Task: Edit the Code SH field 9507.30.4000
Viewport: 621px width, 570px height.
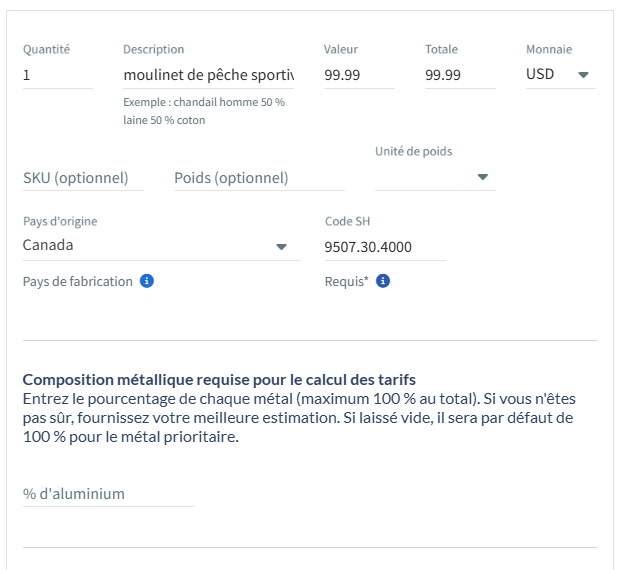Action: [x=384, y=247]
